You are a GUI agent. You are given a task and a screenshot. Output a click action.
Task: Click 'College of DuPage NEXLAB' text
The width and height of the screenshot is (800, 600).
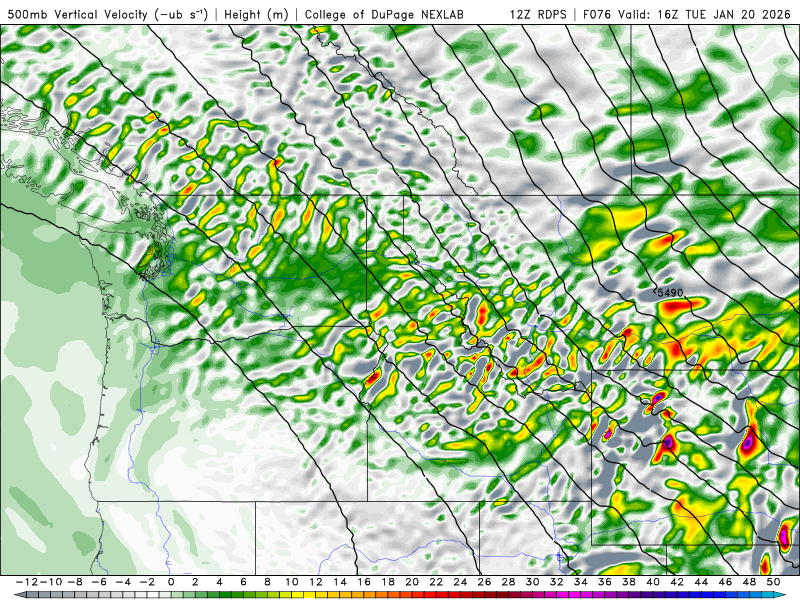pyautogui.click(x=384, y=14)
